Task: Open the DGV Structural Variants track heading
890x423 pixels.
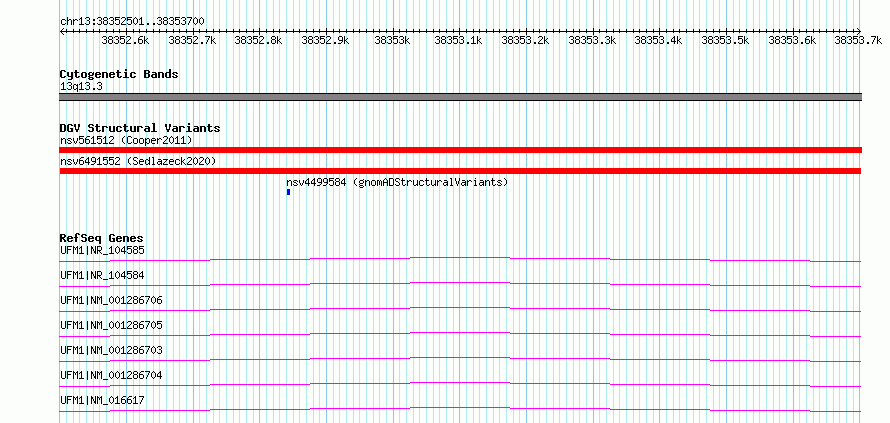Action: point(140,128)
